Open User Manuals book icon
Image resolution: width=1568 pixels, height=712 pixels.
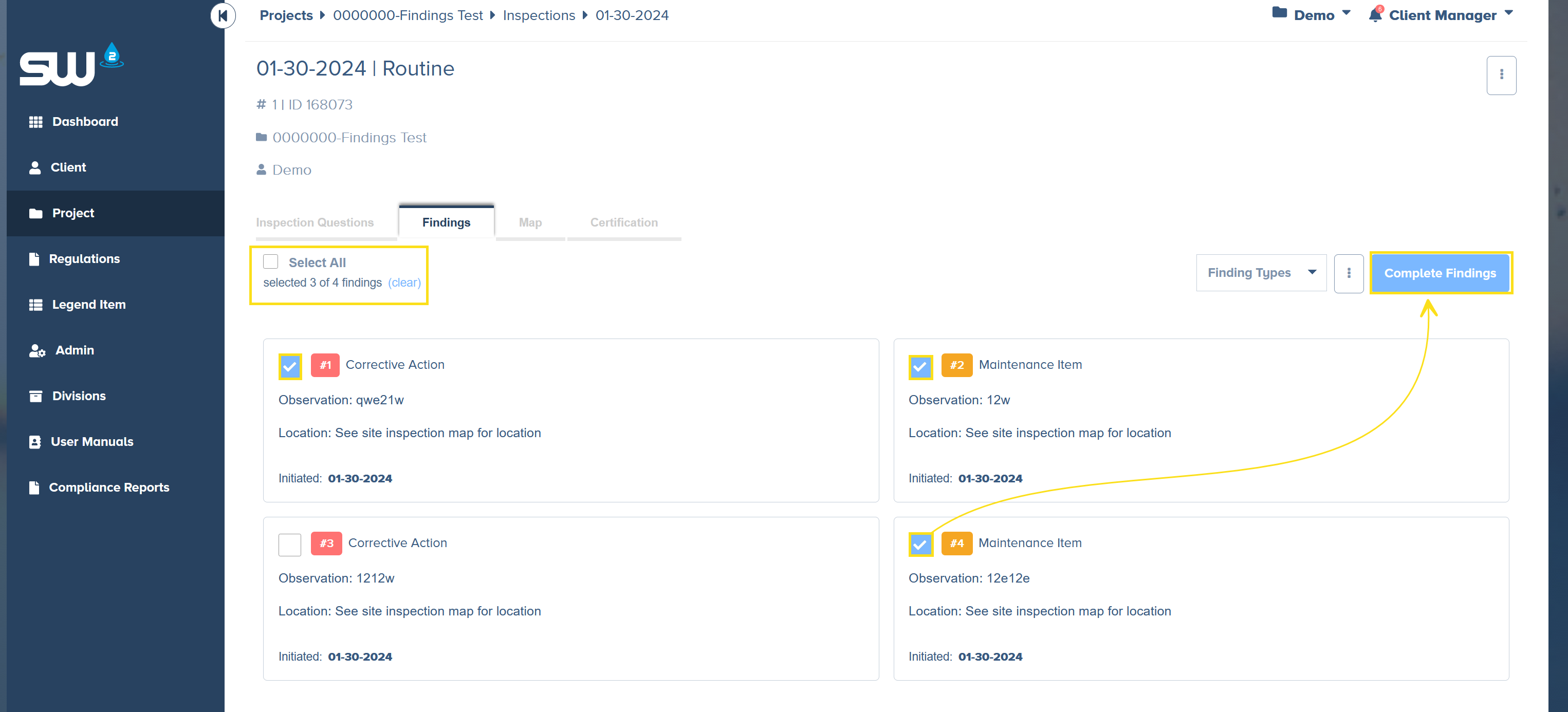click(35, 442)
